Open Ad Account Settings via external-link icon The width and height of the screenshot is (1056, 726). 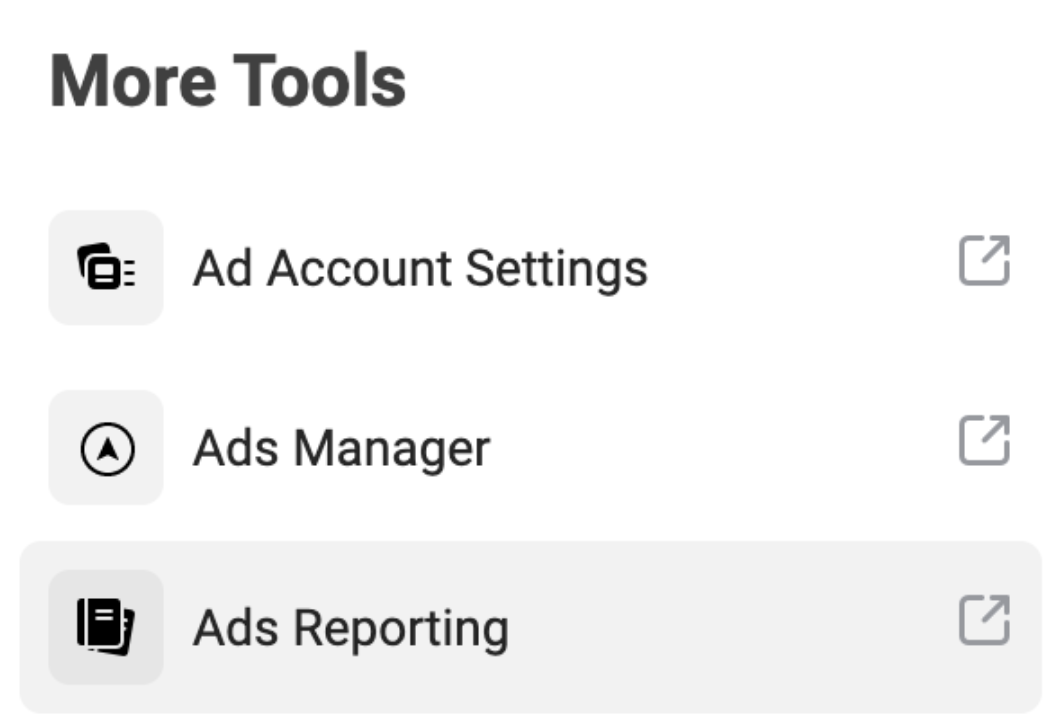[x=984, y=261]
